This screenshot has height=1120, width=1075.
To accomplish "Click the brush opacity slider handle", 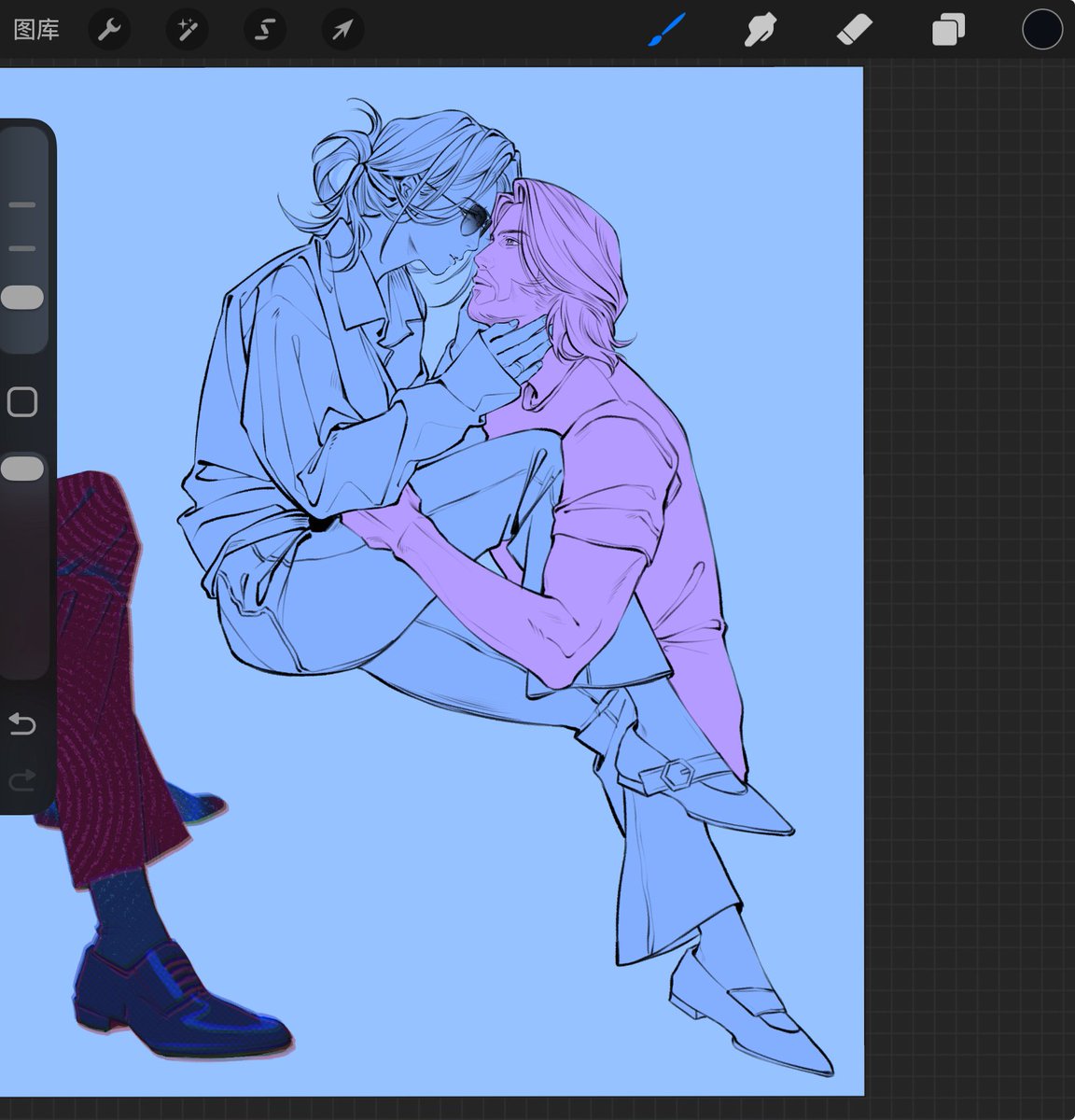I will click(x=22, y=469).
